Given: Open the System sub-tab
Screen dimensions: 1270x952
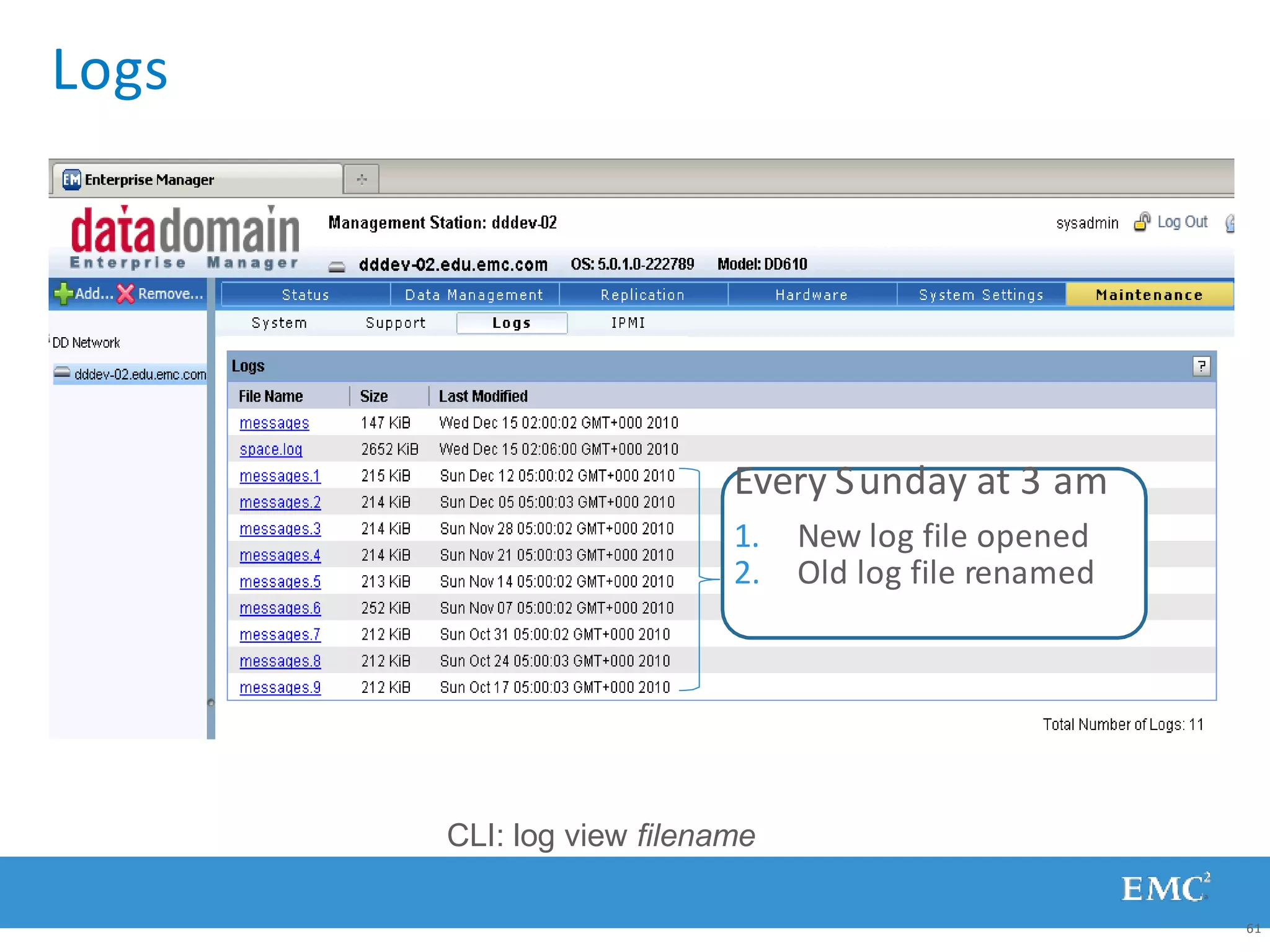Looking at the screenshot, I should (279, 323).
